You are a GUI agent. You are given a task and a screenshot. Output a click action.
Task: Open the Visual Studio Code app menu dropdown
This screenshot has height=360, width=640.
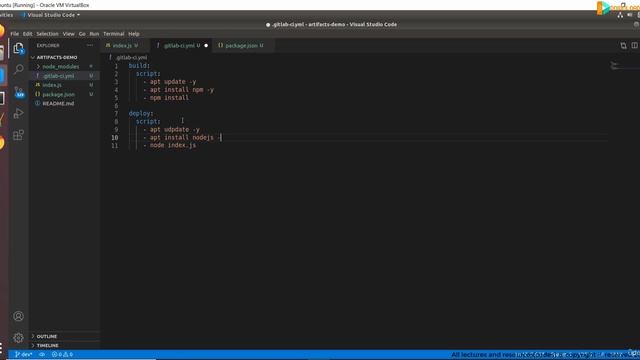tap(51, 15)
